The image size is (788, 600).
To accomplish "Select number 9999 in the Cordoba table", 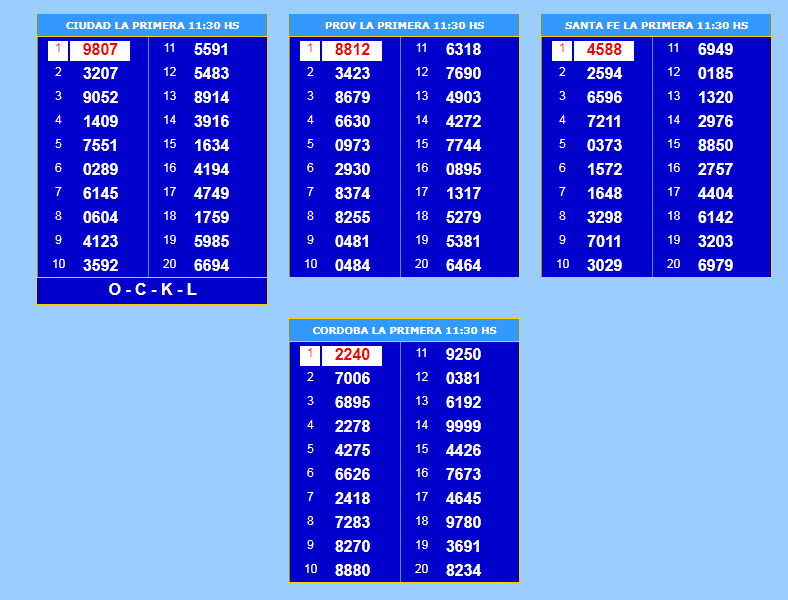I will [463, 426].
